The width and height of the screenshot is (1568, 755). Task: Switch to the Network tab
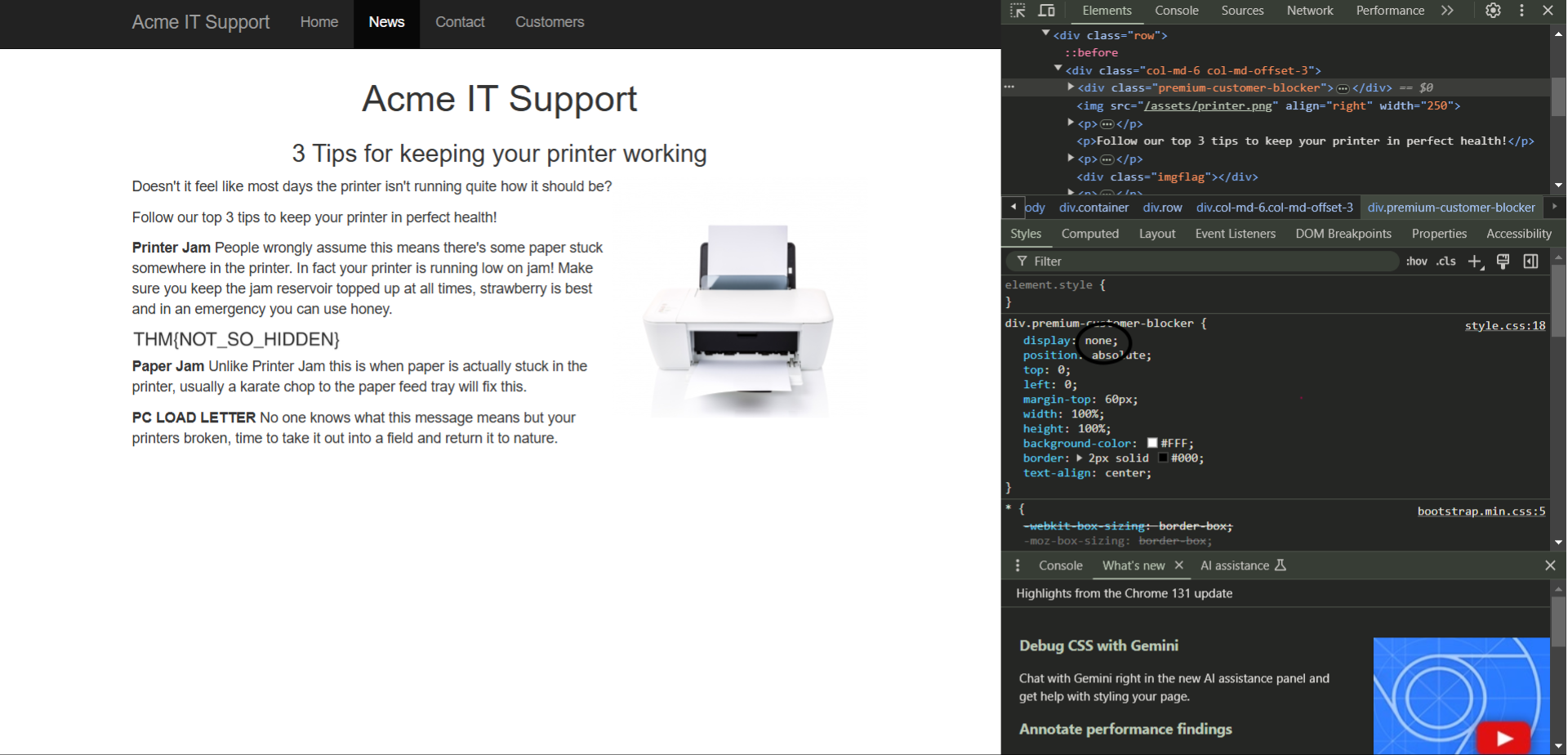click(1309, 11)
